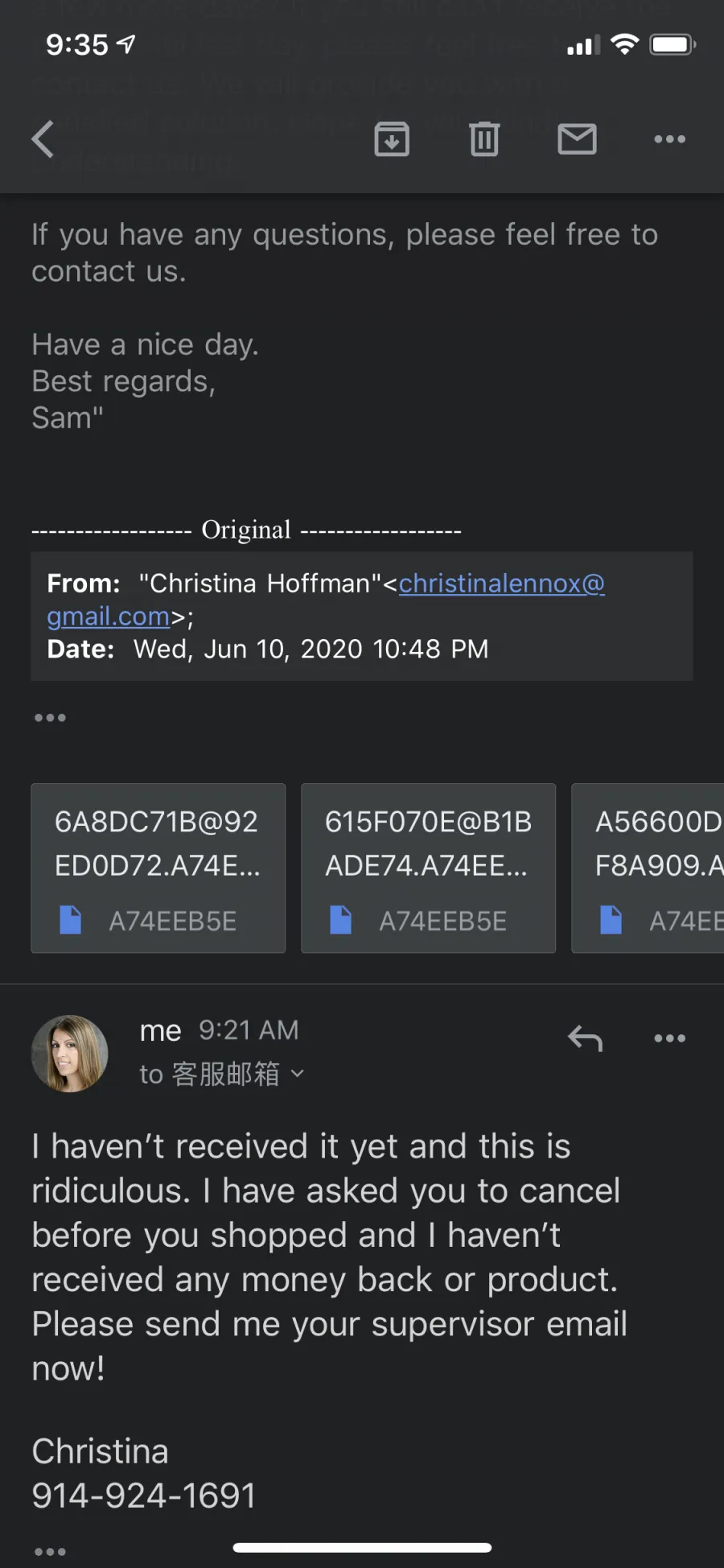Viewport: 724px width, 1568px height.
Task: Tap the back arrow to leave email
Action: pyautogui.click(x=43, y=139)
